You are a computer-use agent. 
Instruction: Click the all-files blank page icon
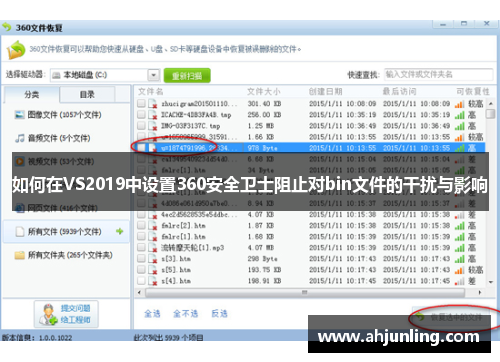point(20,231)
